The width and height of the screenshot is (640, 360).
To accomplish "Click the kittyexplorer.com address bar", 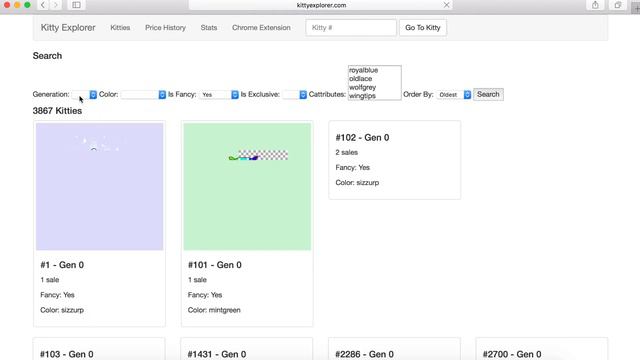I will click(x=321, y=5).
